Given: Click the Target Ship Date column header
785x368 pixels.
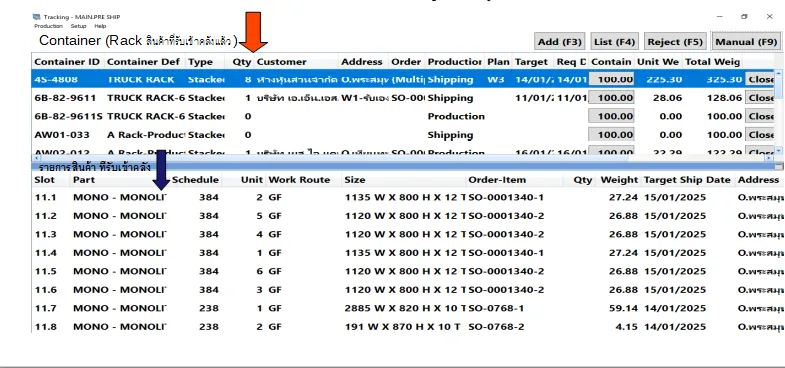Looking at the screenshot, I should click(x=687, y=180).
